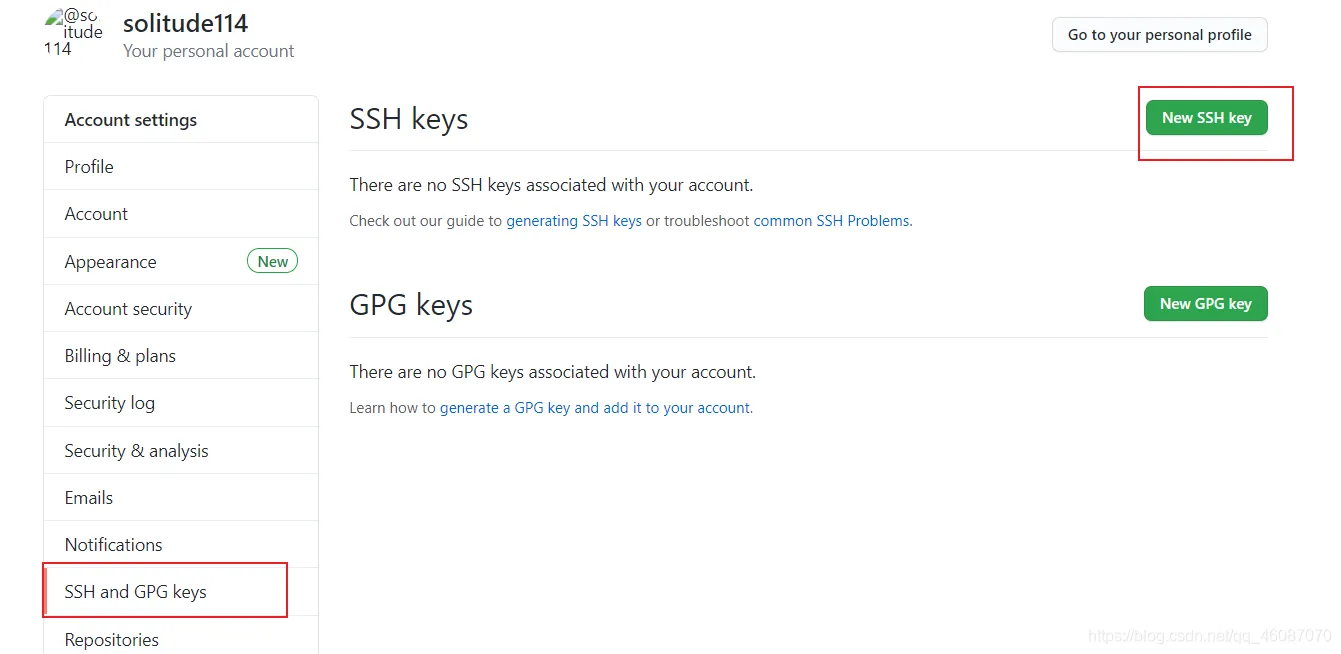Screen dimensions: 1341x654
Task: Click the green New badge beside Appearance
Action: click(x=272, y=262)
